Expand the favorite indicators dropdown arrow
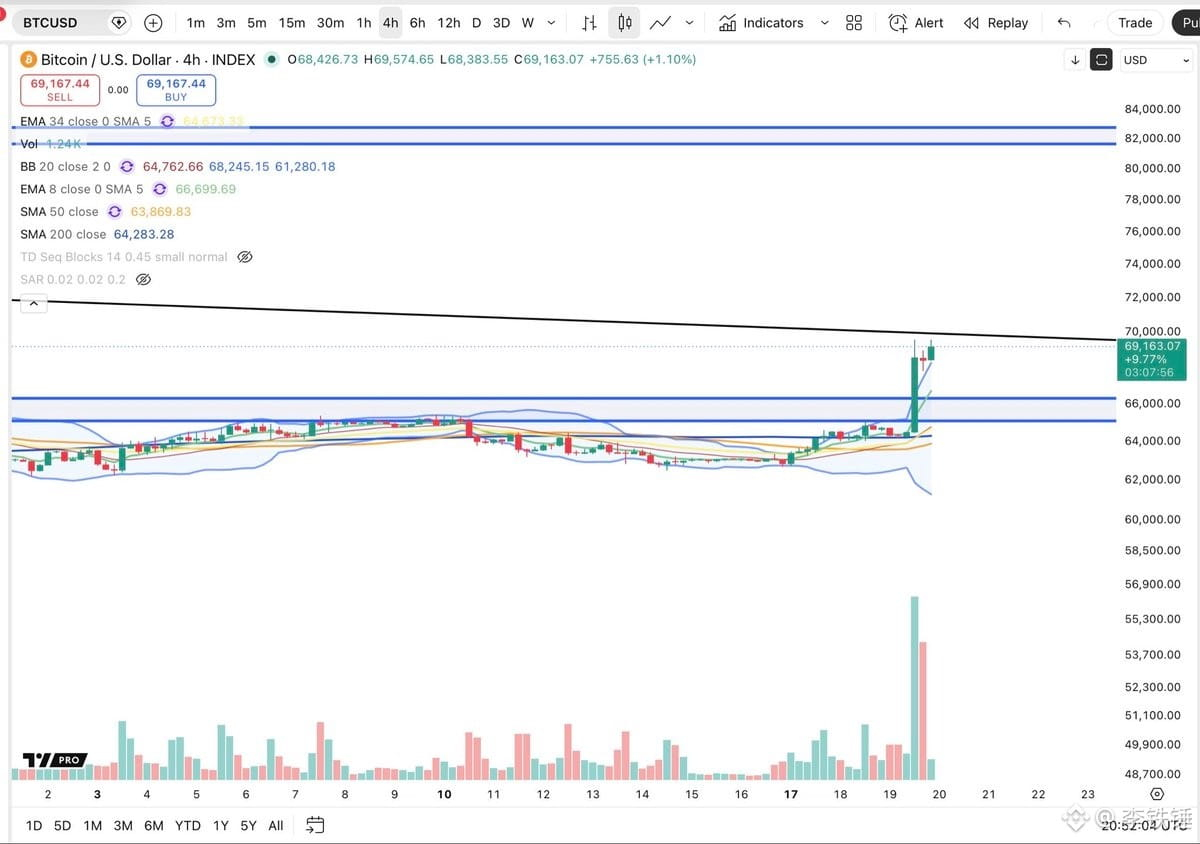 click(824, 22)
